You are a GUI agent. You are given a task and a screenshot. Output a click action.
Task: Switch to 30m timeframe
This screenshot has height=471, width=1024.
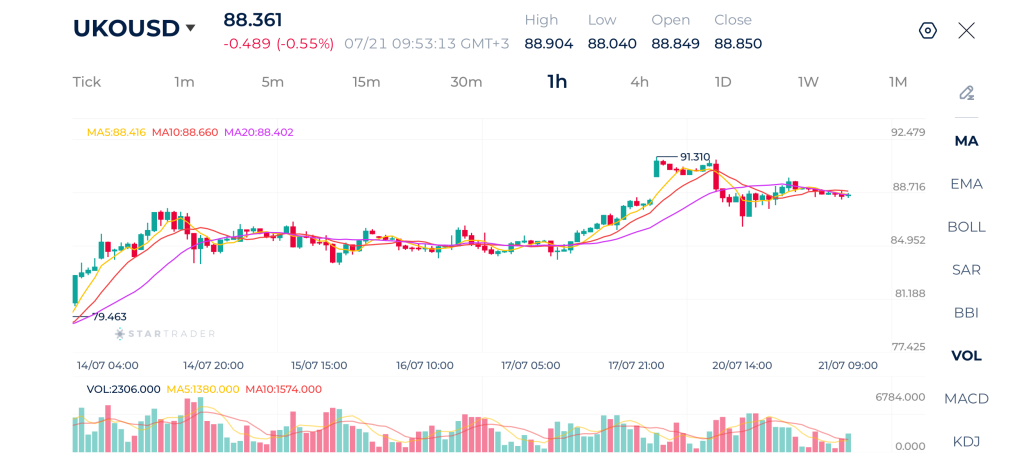click(x=466, y=82)
